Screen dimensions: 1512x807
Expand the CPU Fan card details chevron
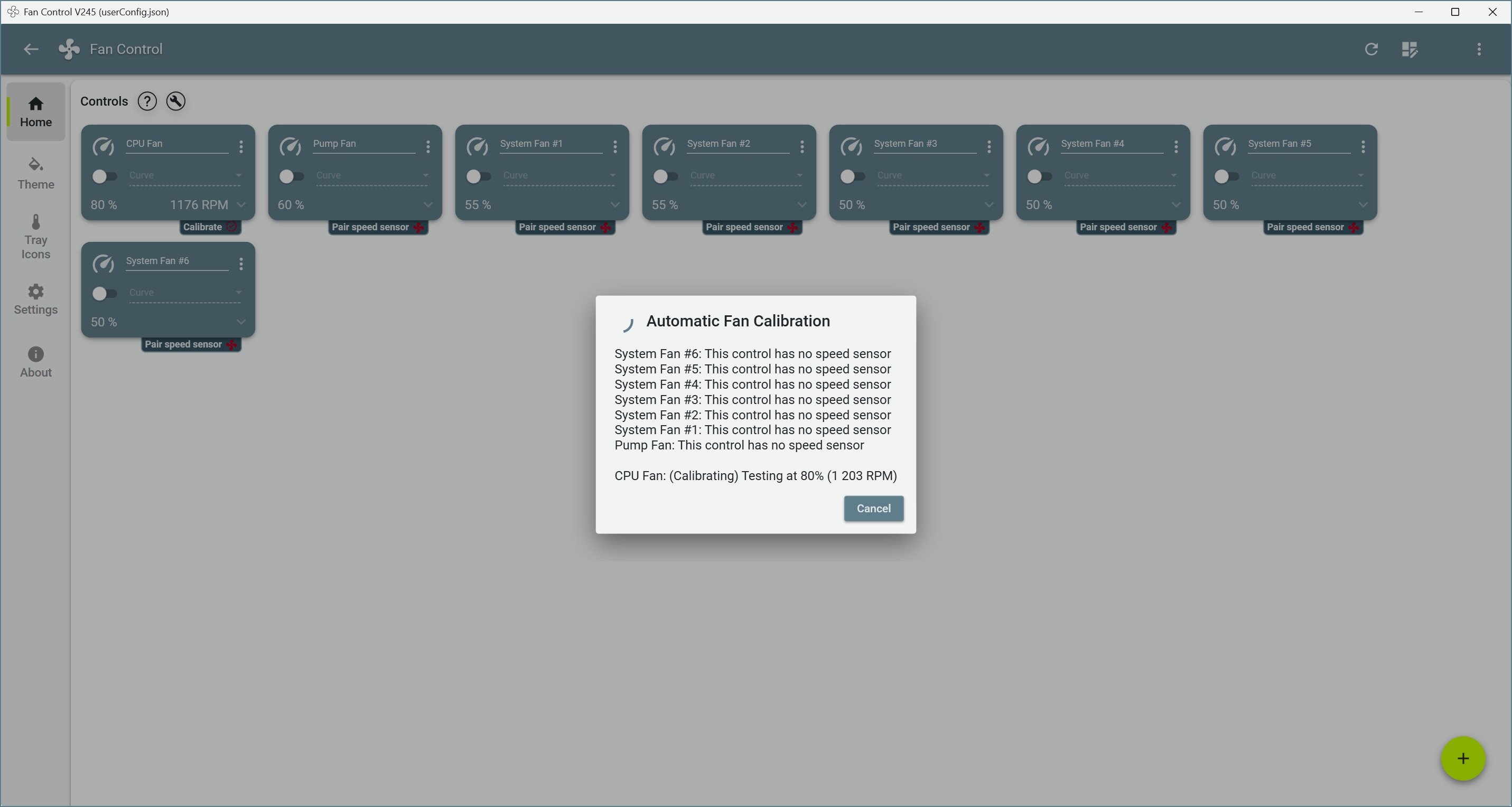pos(241,205)
